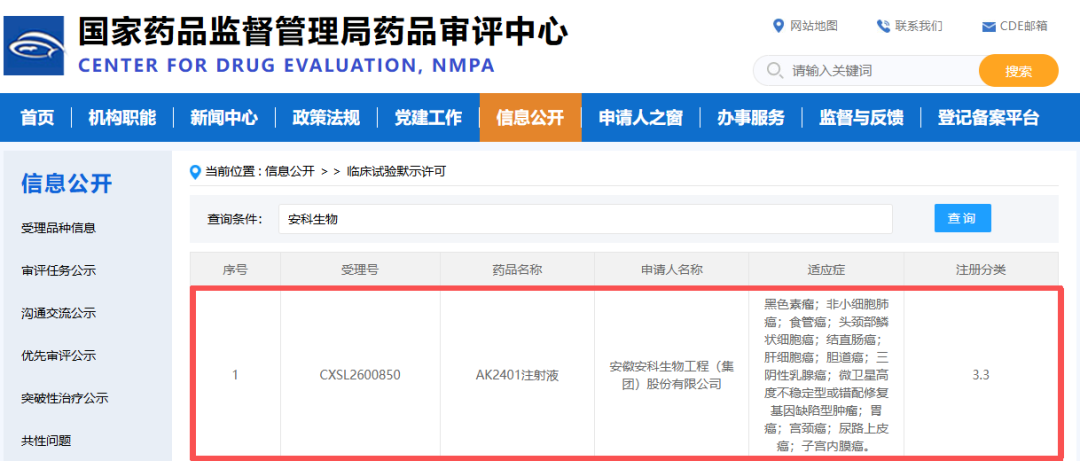Go to the 首页 nav item
1080x461 pixels.
point(37,118)
